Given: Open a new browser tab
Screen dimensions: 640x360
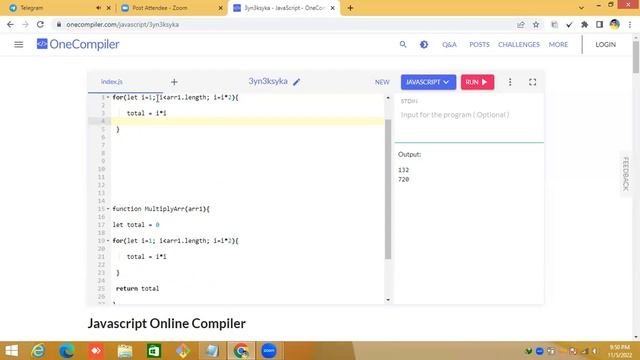Looking at the screenshot, I should [x=350, y=8].
